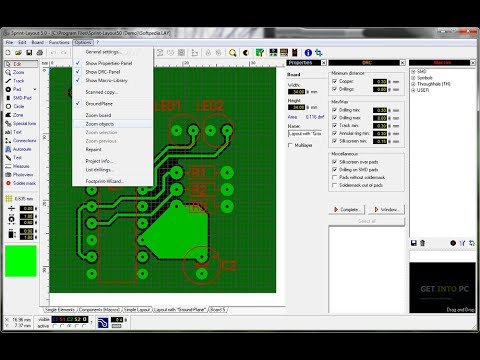The height and width of the screenshot is (360, 480).
Task: Toggle the Copper minimum distance checkbox
Action: (x=334, y=81)
